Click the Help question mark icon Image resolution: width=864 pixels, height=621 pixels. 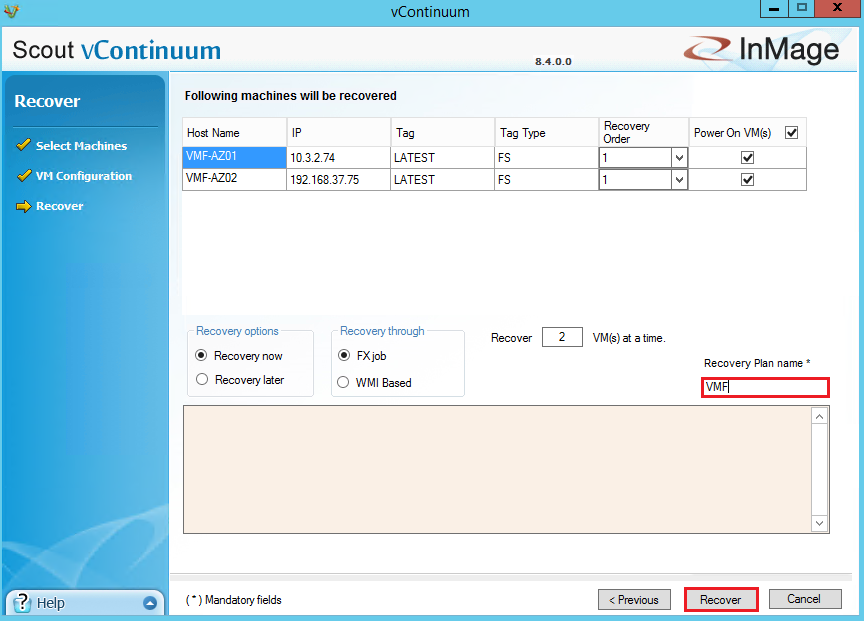22,603
